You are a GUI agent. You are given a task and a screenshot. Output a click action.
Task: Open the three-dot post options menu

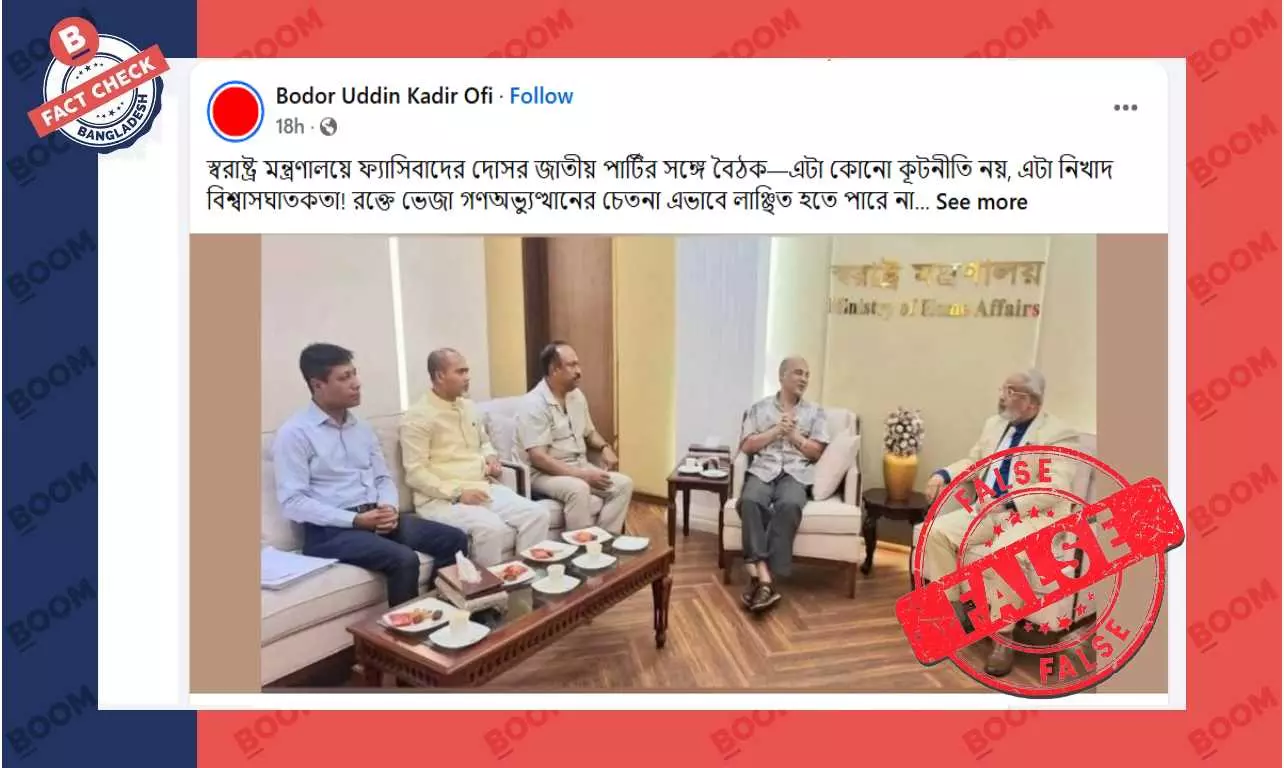[x=1125, y=107]
